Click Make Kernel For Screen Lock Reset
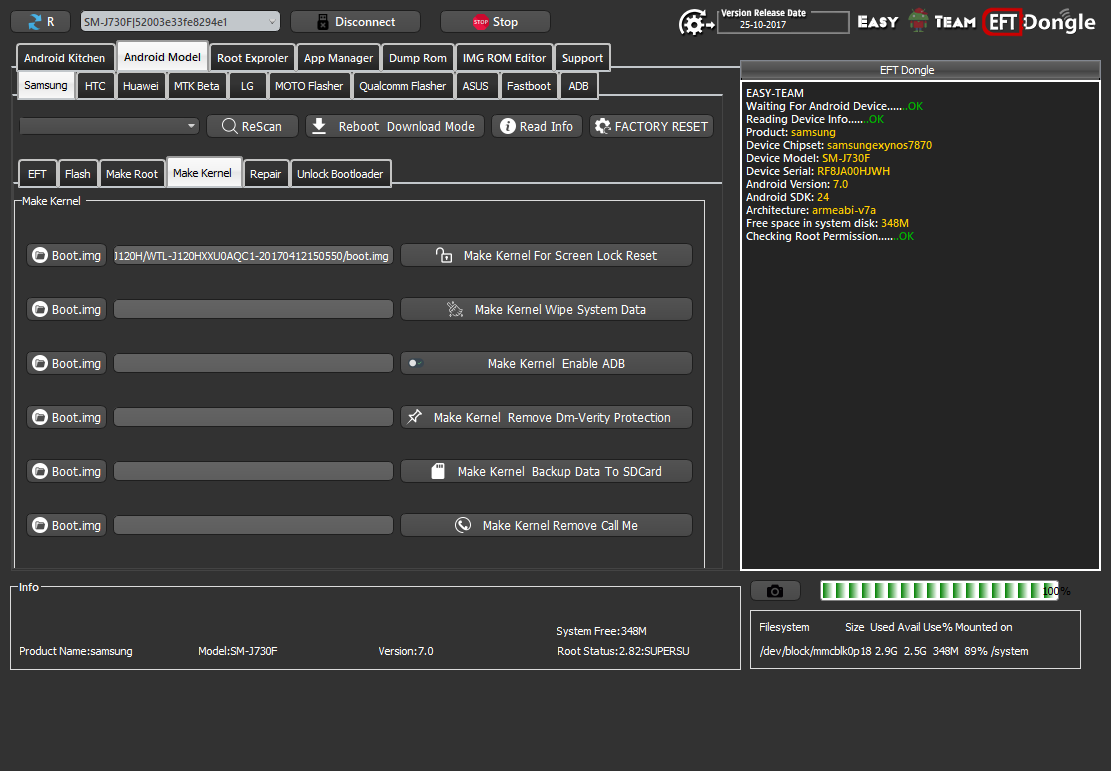1111x771 pixels. click(x=546, y=256)
